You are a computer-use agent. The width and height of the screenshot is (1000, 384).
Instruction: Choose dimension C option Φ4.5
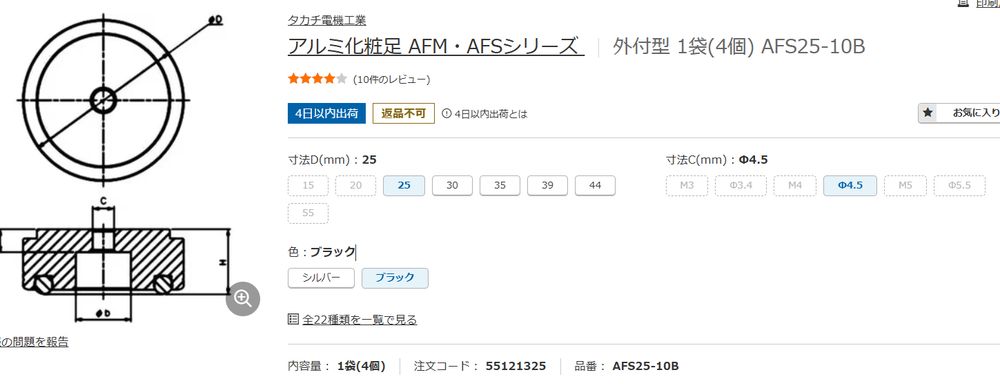tap(850, 186)
